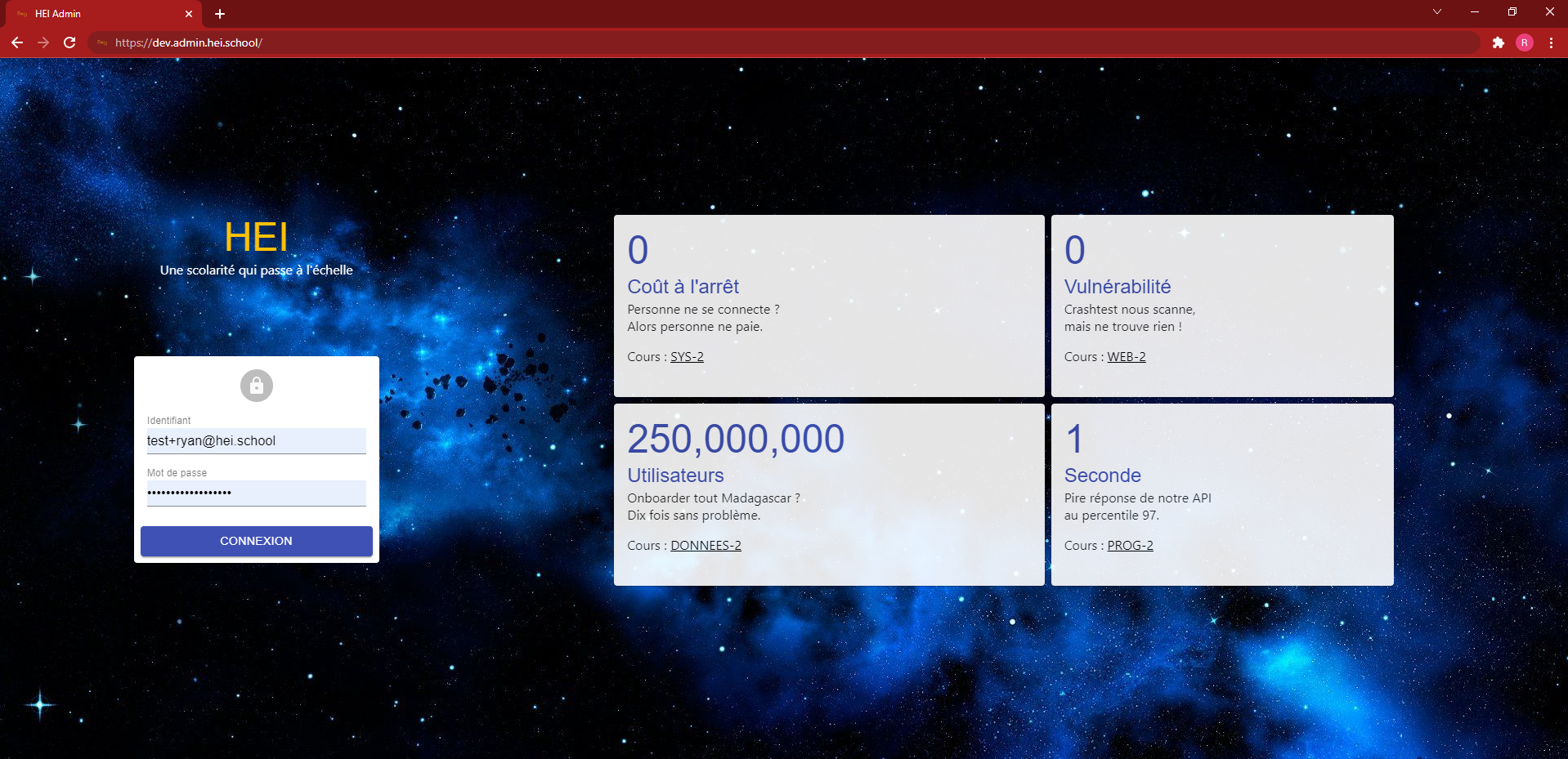Close the HEI Admin tab
Viewport: 1568px width, 759px height.
tap(189, 14)
